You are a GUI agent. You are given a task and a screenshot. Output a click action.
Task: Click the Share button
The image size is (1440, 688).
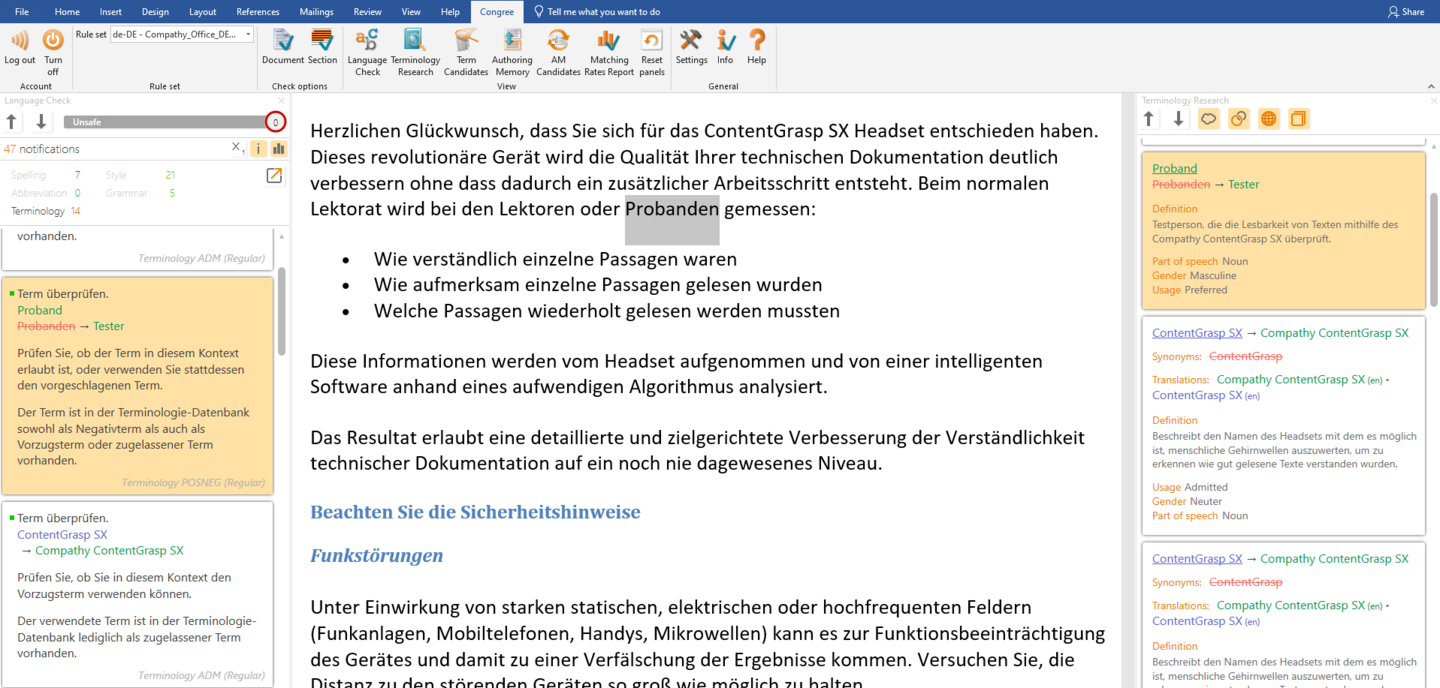tap(1406, 12)
